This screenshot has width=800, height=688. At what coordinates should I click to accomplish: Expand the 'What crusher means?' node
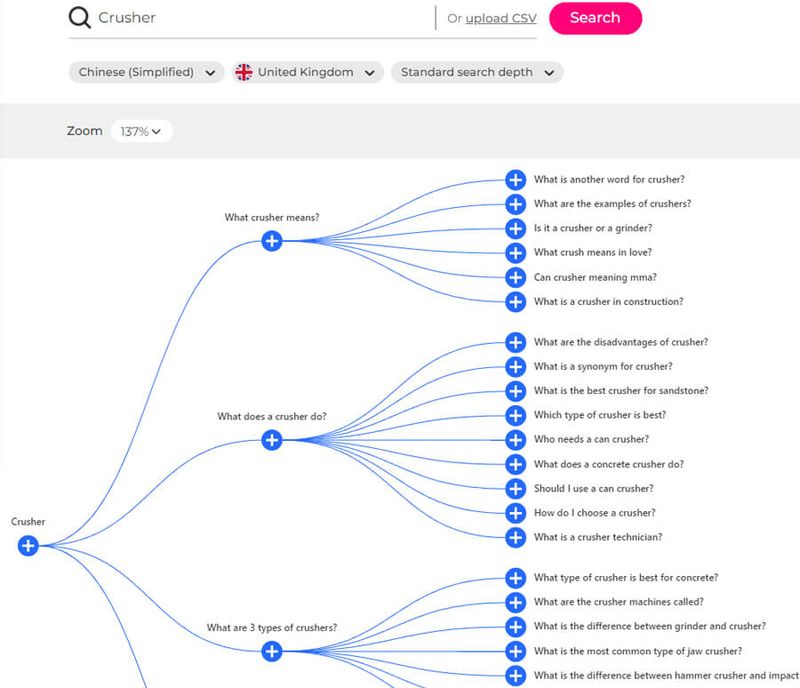tap(272, 240)
